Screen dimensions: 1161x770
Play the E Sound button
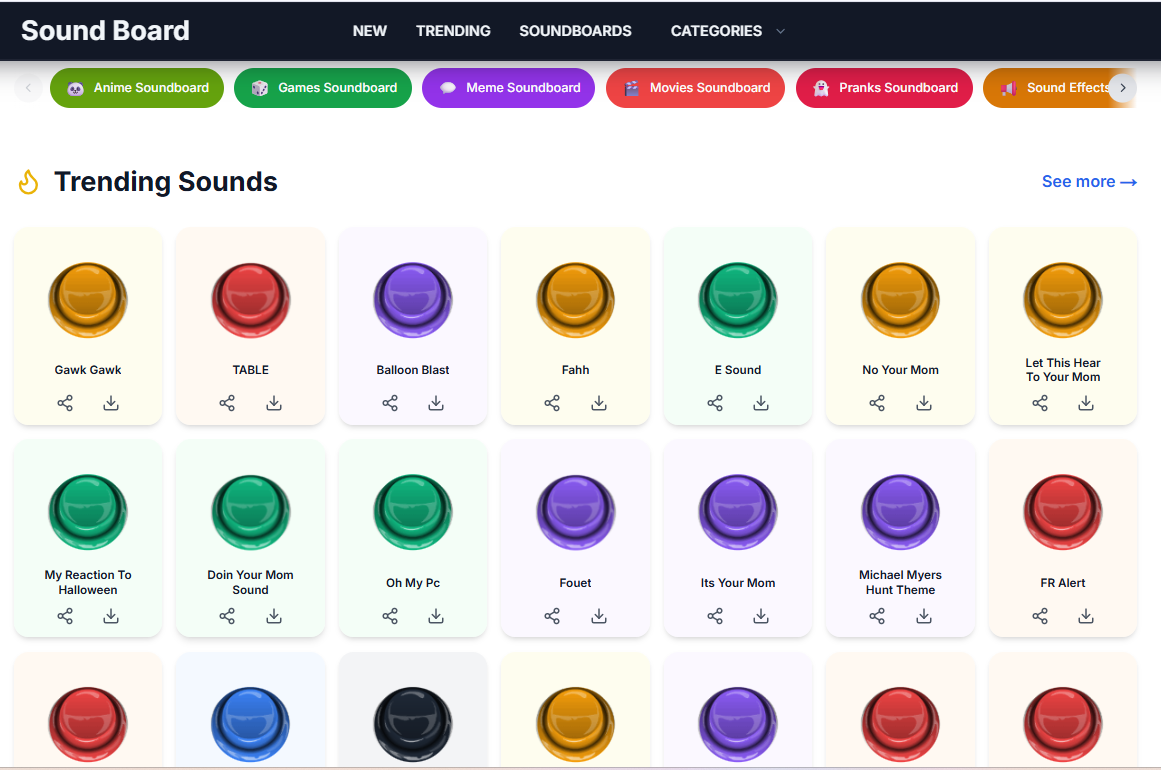point(737,299)
